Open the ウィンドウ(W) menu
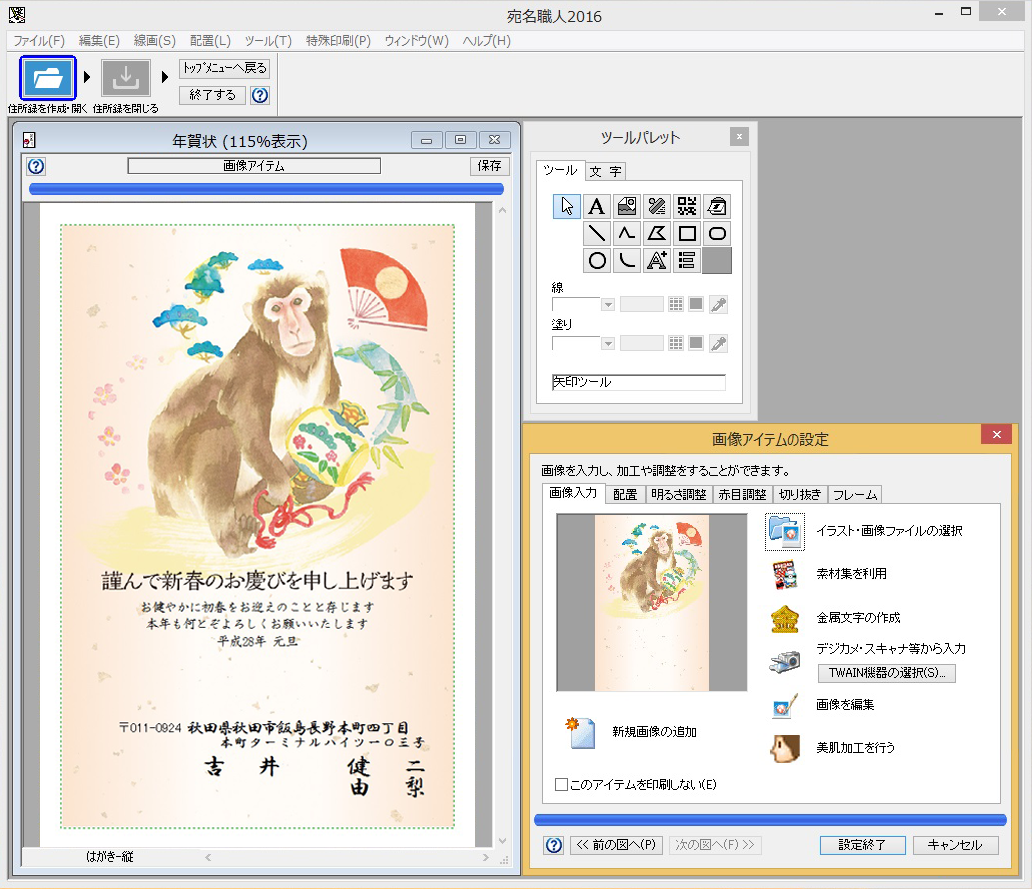Image resolution: width=1032 pixels, height=889 pixels. tap(417, 41)
